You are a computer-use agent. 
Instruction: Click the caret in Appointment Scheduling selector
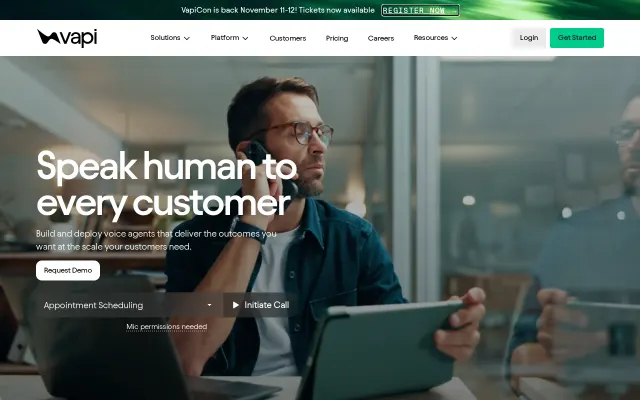click(209, 305)
